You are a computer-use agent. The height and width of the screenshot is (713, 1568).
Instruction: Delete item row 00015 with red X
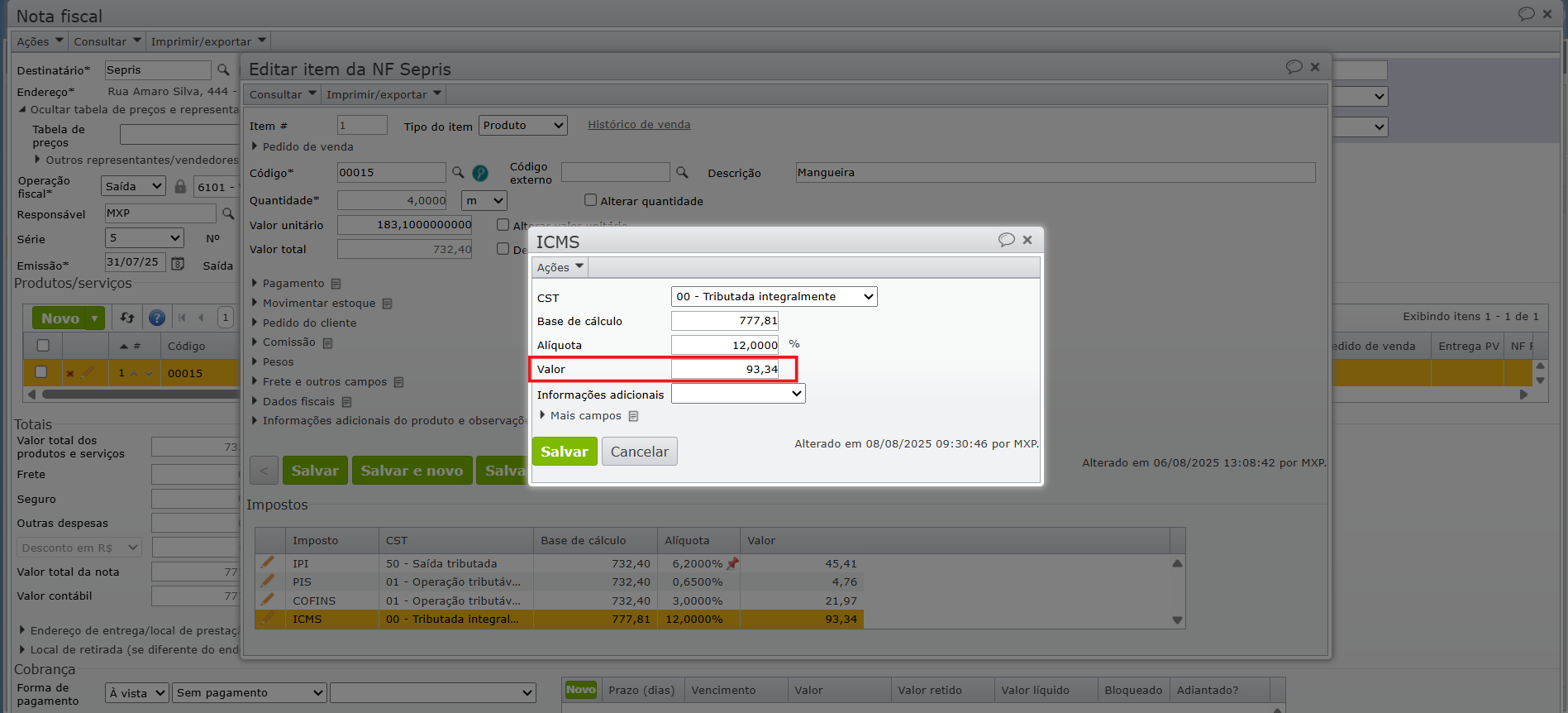70,374
